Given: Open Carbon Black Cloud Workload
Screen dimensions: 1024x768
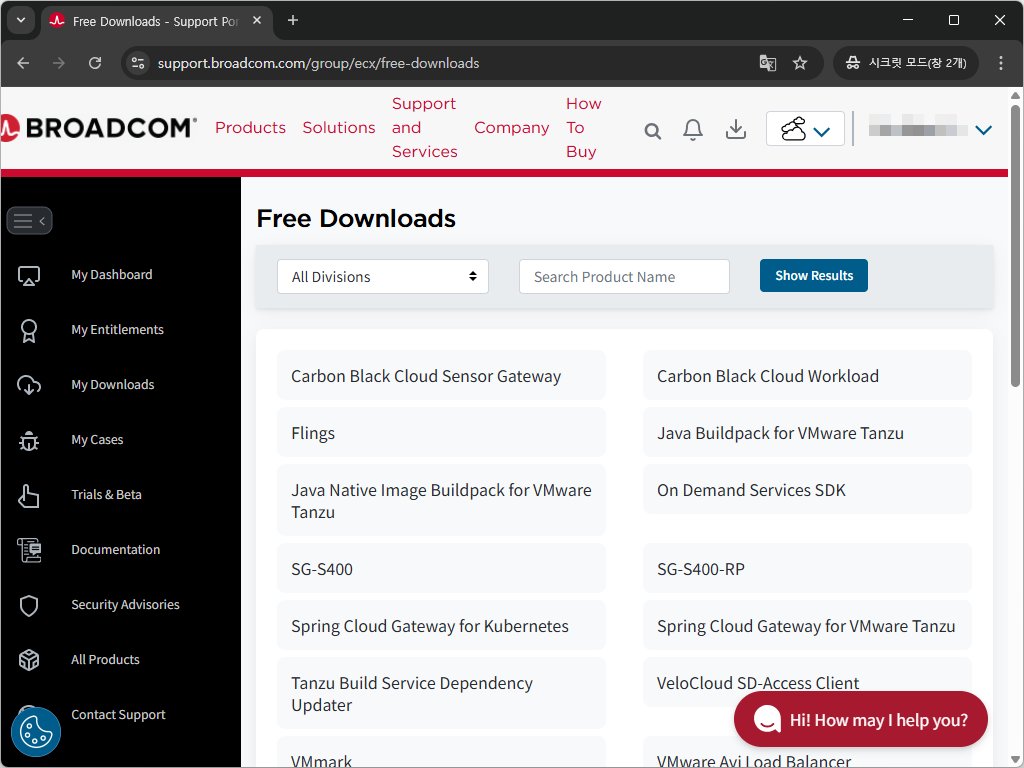Looking at the screenshot, I should coord(807,376).
